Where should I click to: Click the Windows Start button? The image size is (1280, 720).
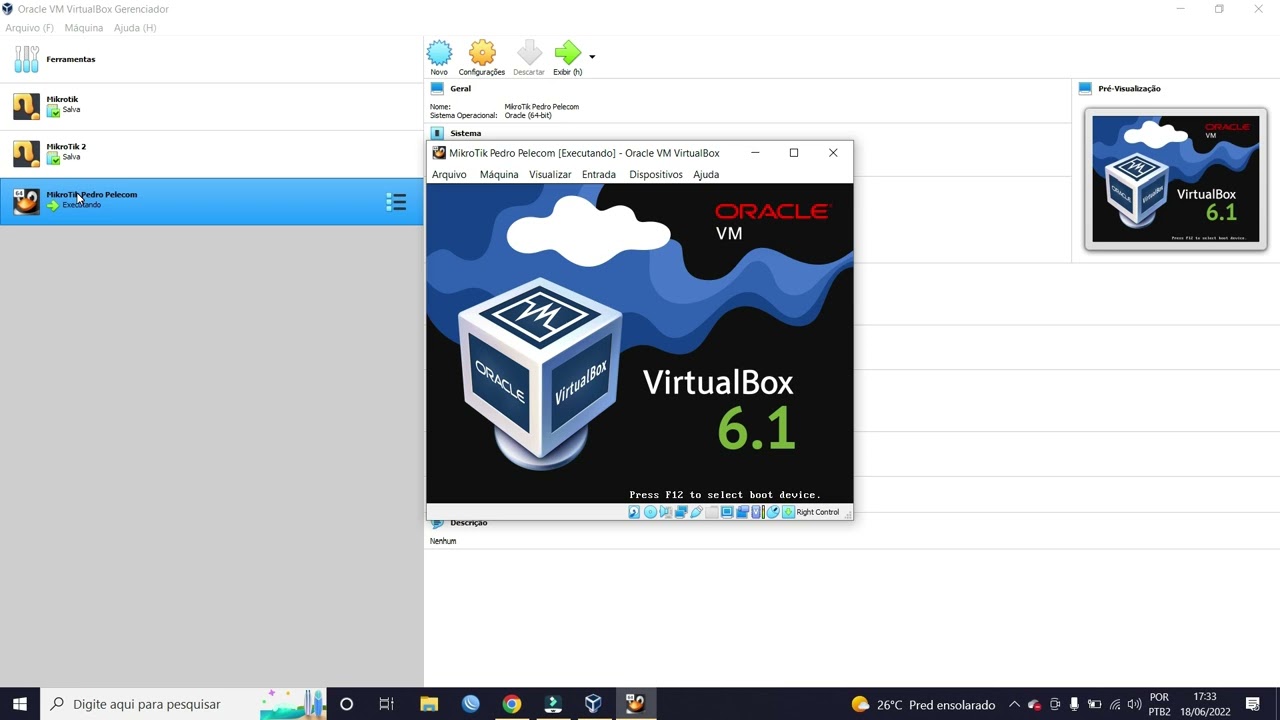pyautogui.click(x=19, y=704)
